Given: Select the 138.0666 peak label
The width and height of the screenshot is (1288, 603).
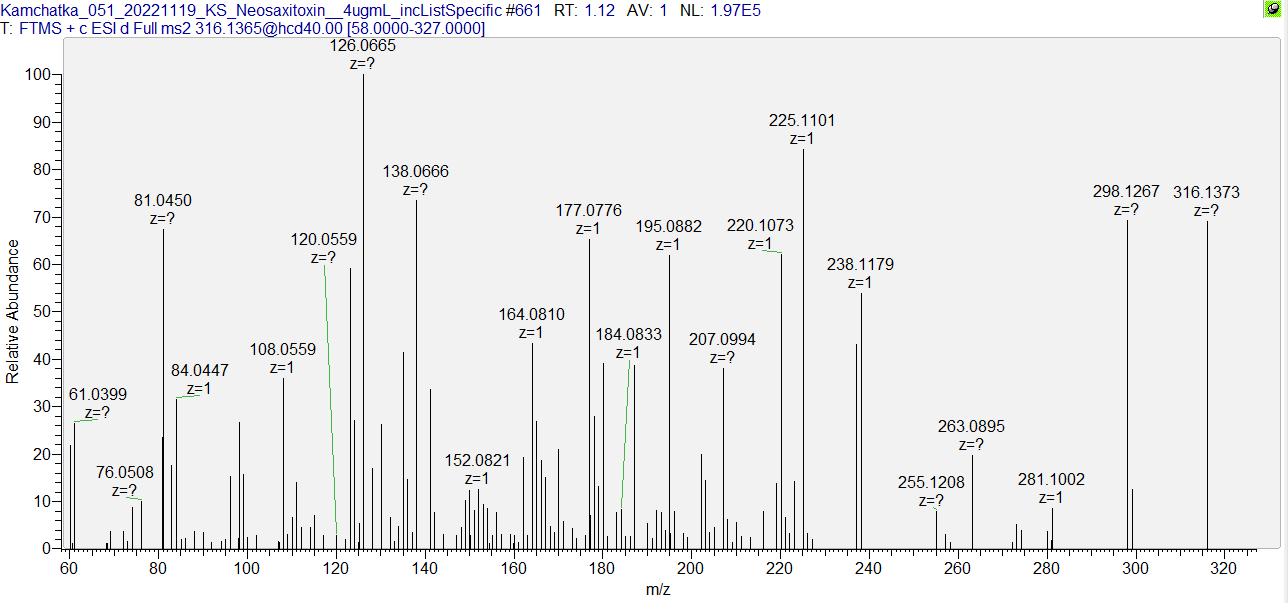Looking at the screenshot, I should [416, 172].
